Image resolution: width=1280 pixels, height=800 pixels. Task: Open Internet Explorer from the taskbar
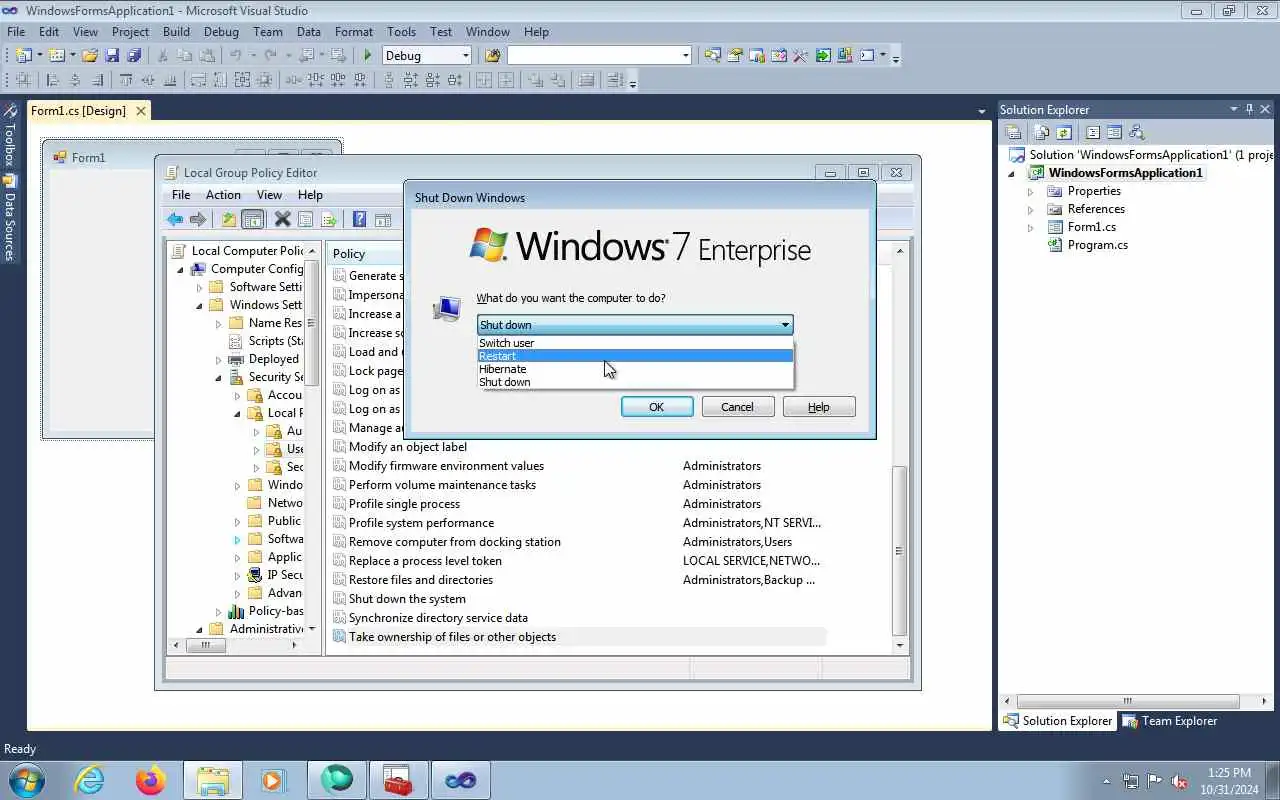[90, 779]
